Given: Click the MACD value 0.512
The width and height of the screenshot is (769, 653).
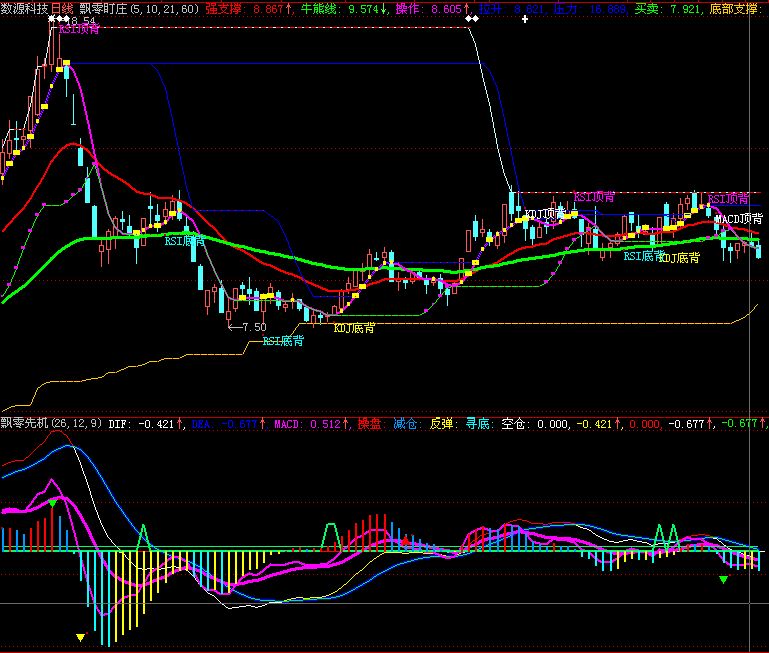Looking at the screenshot, I should (326, 423).
